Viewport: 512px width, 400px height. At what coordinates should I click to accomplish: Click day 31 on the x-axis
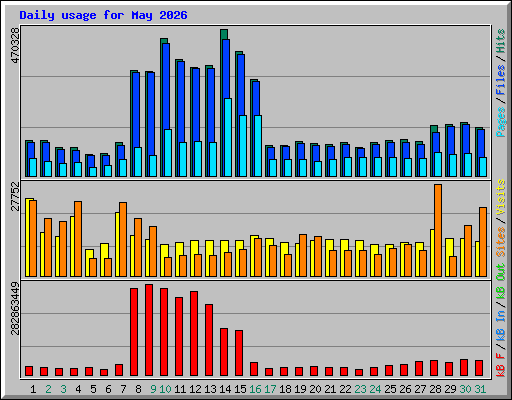[480, 389]
